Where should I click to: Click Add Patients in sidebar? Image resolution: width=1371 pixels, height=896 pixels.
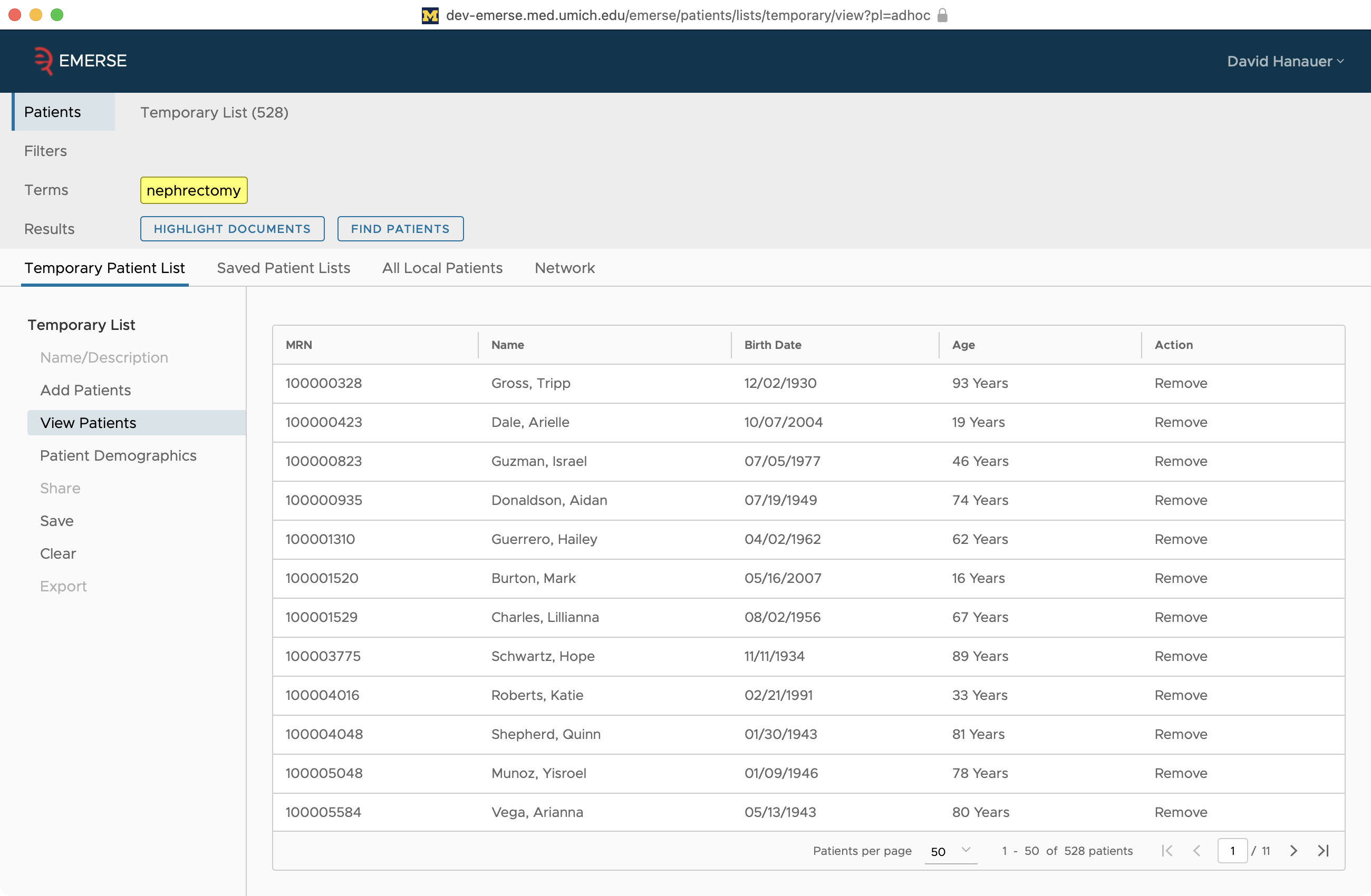[85, 390]
